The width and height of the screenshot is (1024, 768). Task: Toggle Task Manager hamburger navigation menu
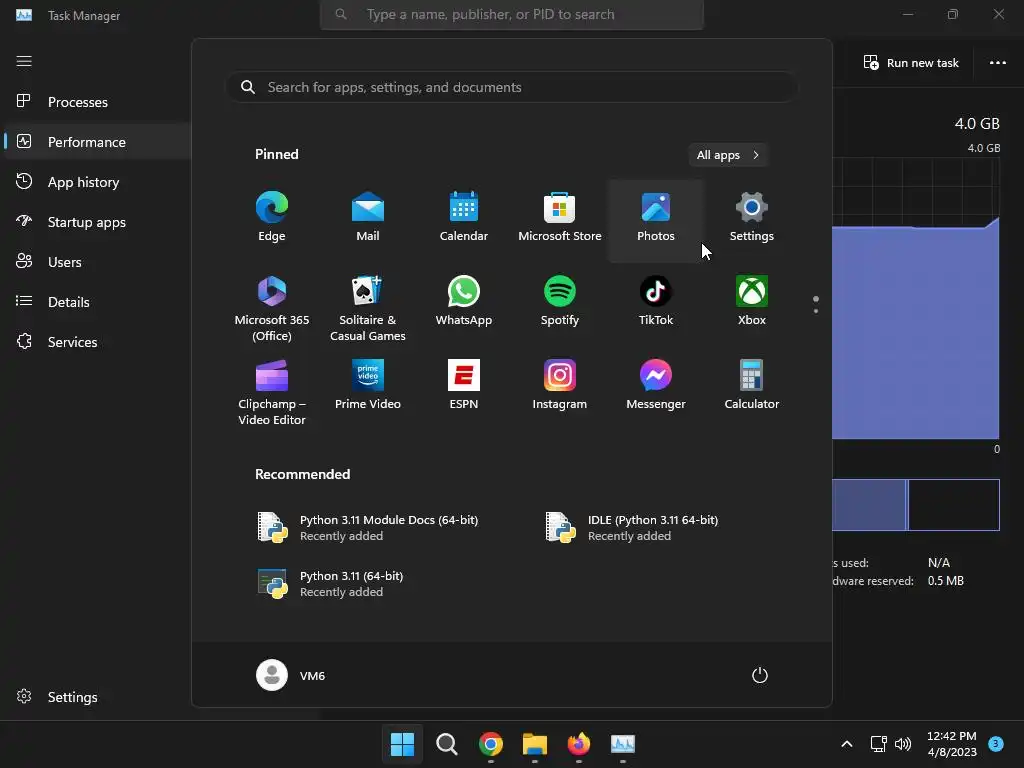click(x=24, y=61)
